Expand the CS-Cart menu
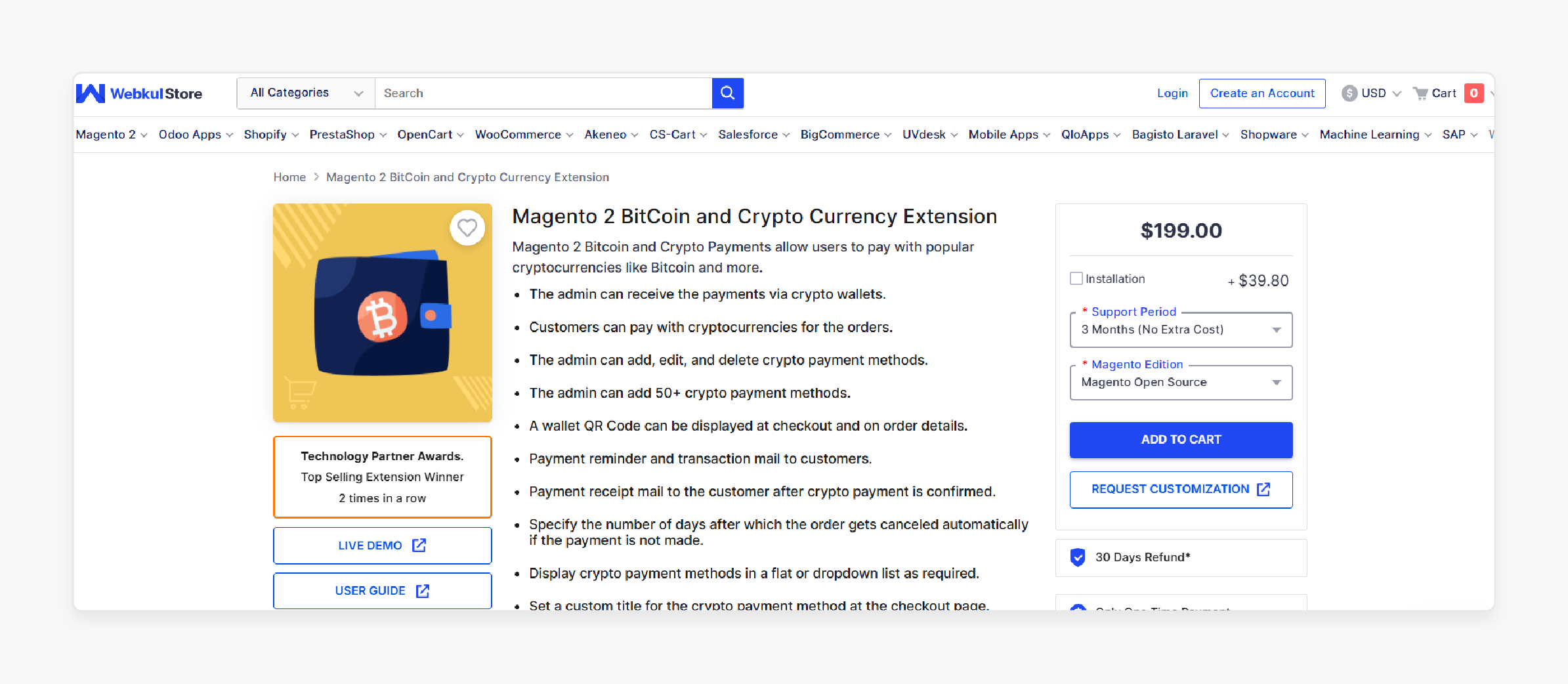The height and width of the screenshot is (684, 1568). (x=678, y=135)
